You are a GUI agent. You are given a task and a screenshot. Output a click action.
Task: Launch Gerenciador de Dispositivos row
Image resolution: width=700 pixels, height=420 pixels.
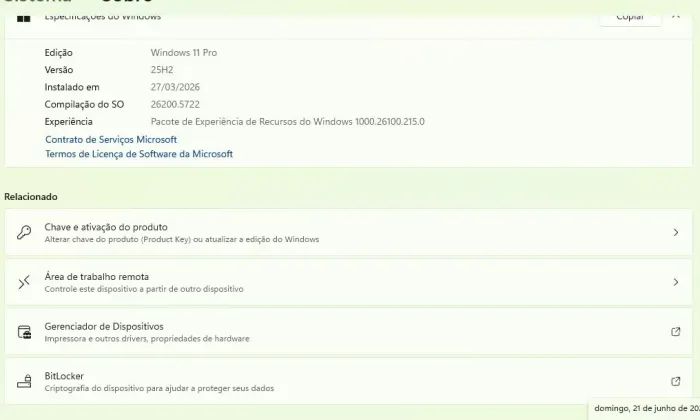coord(348,332)
